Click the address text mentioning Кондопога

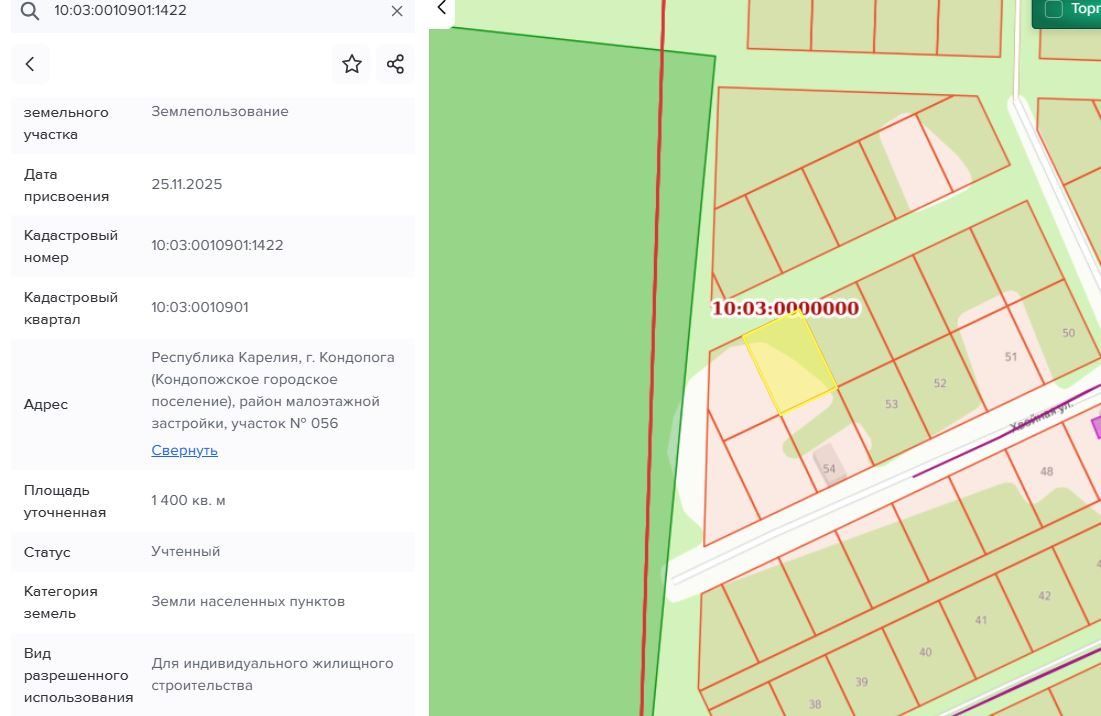(x=273, y=390)
